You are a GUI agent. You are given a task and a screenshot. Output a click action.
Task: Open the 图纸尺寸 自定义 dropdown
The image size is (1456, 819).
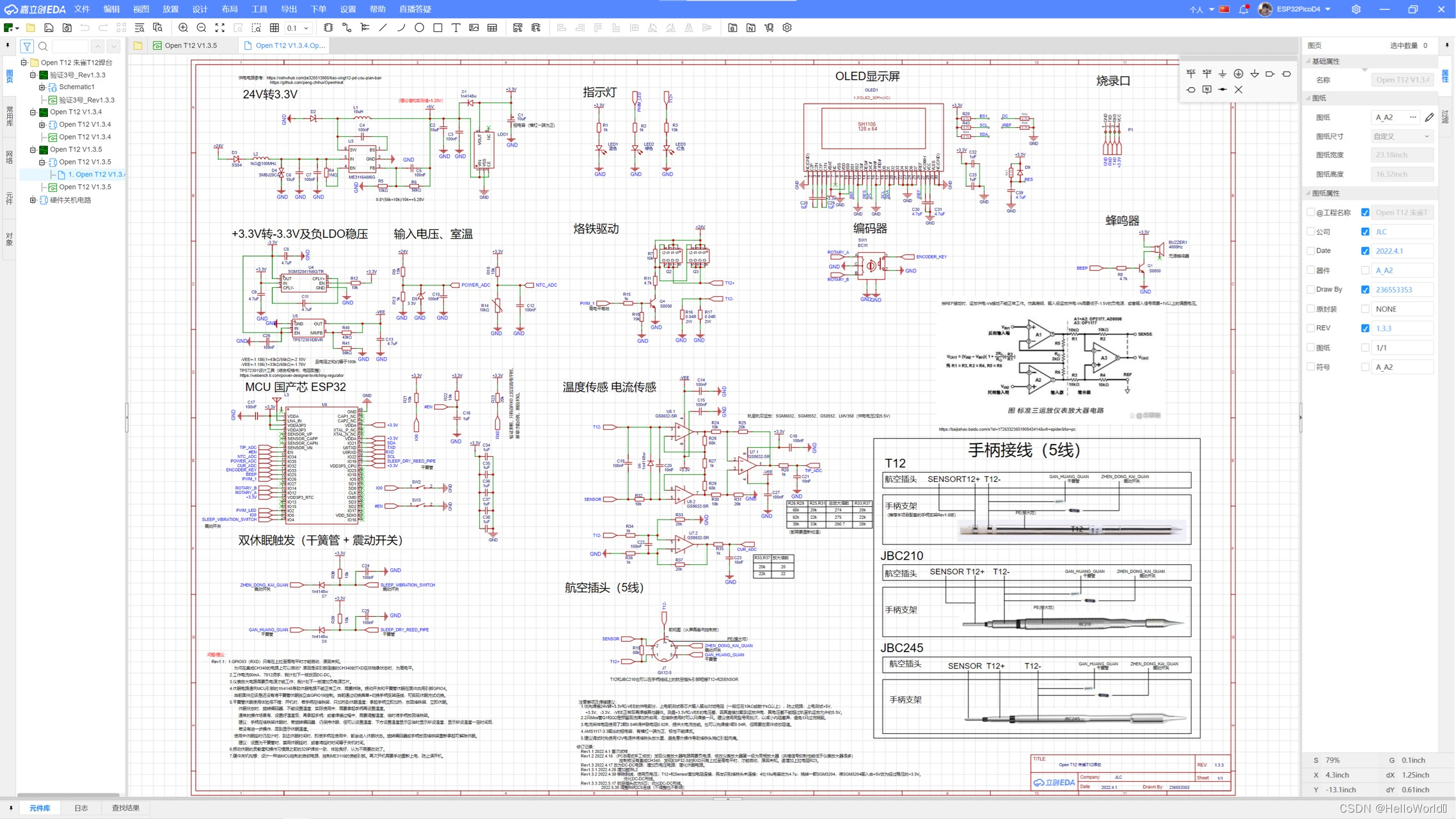[1402, 136]
